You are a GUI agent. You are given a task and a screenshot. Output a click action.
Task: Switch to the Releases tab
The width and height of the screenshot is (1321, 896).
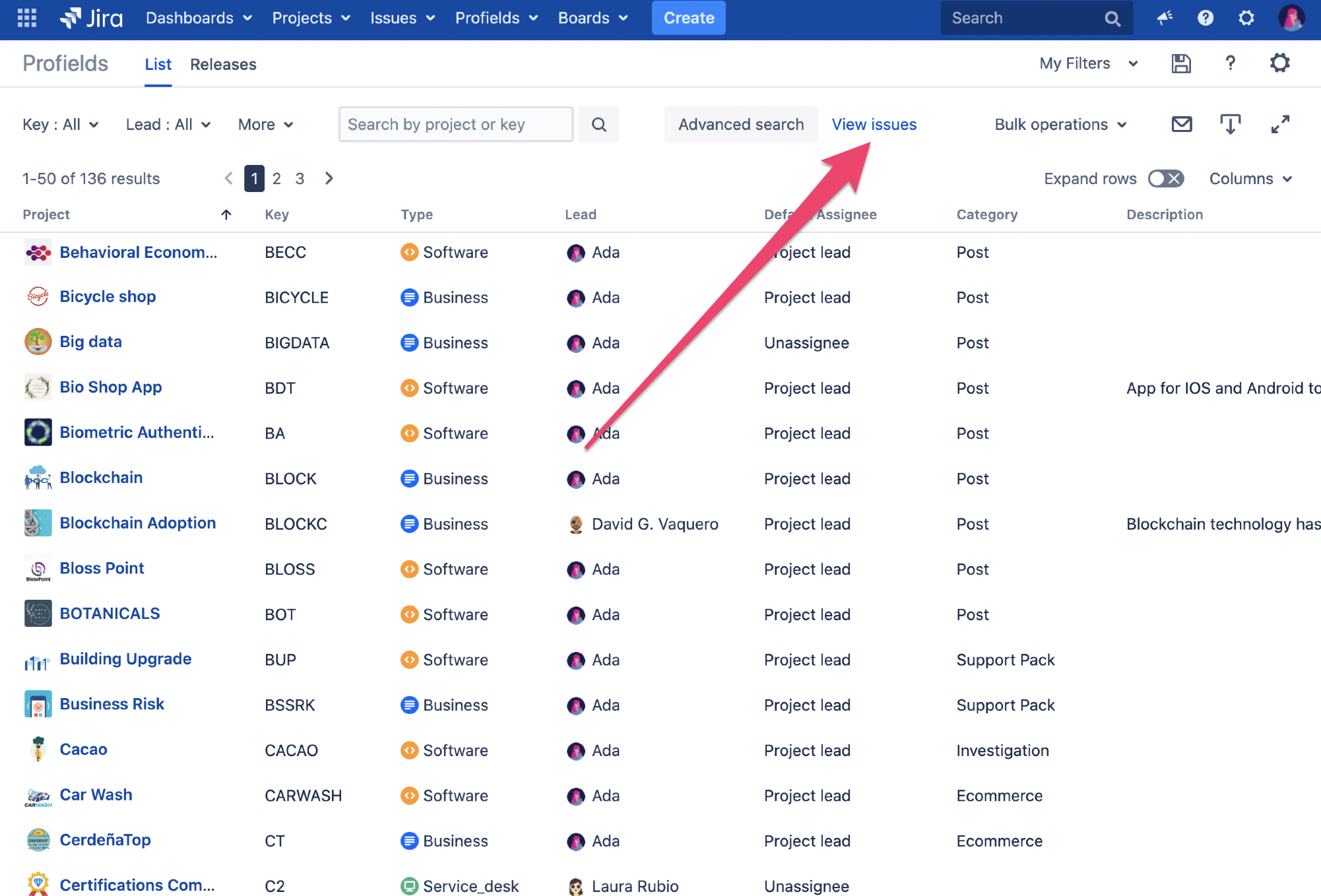[x=223, y=64]
